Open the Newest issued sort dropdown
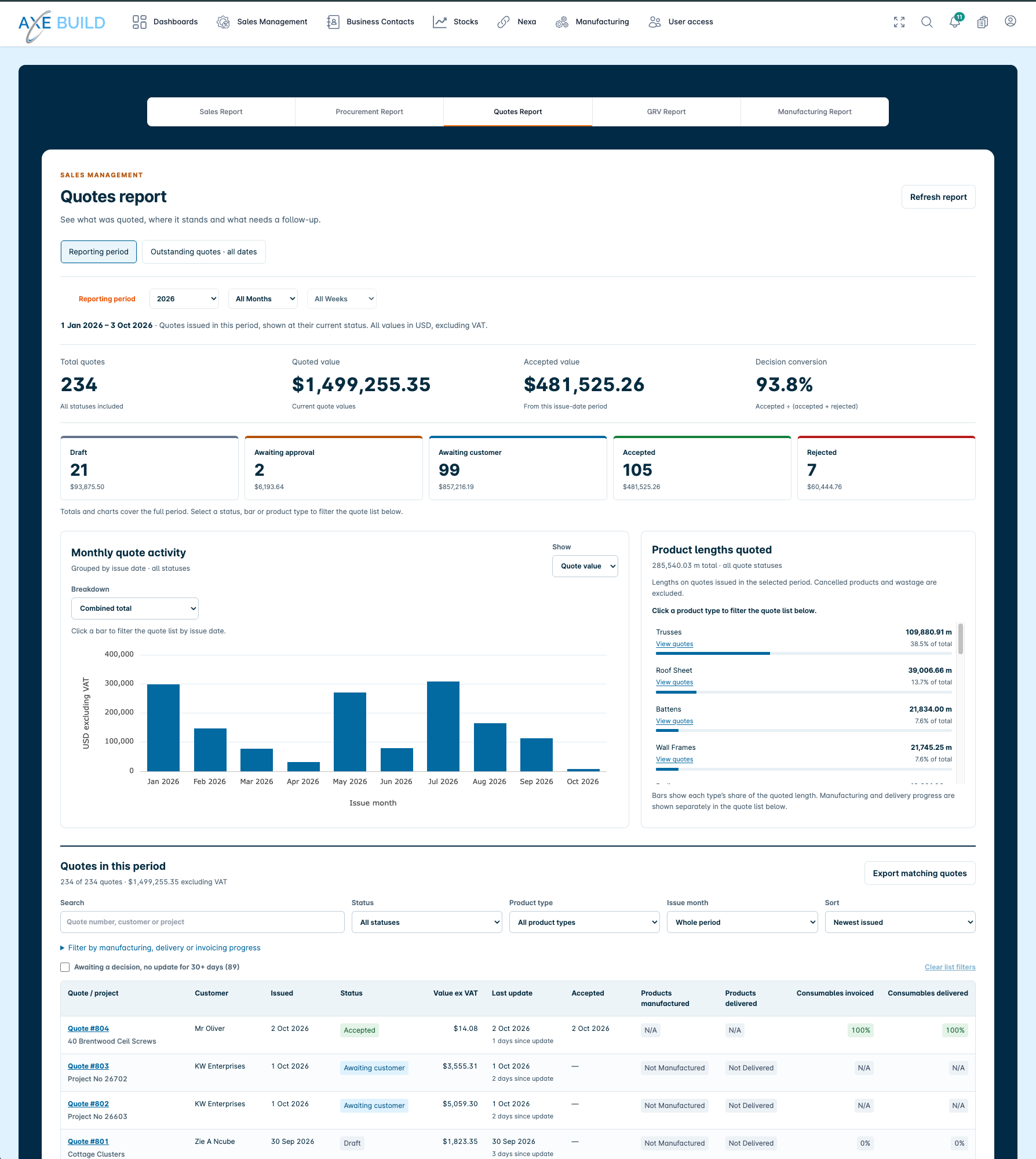1036x1159 pixels. pos(900,922)
